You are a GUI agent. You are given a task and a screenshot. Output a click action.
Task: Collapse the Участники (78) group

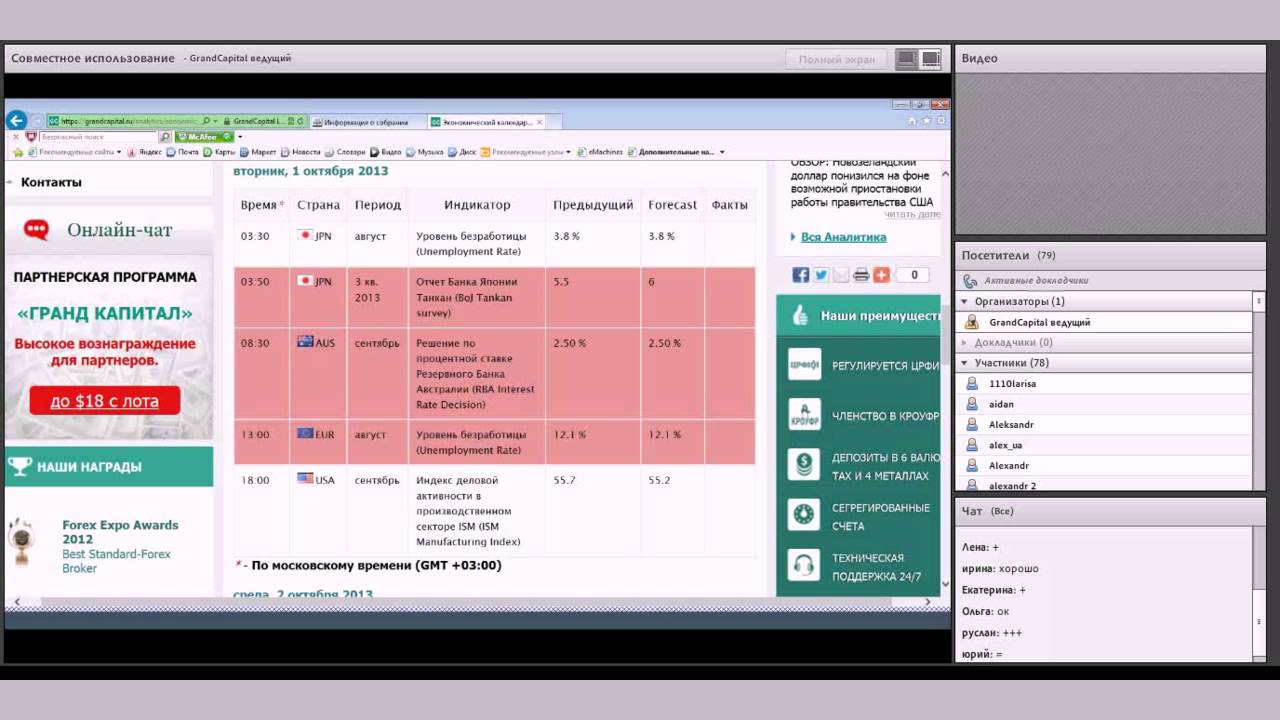(x=965, y=363)
